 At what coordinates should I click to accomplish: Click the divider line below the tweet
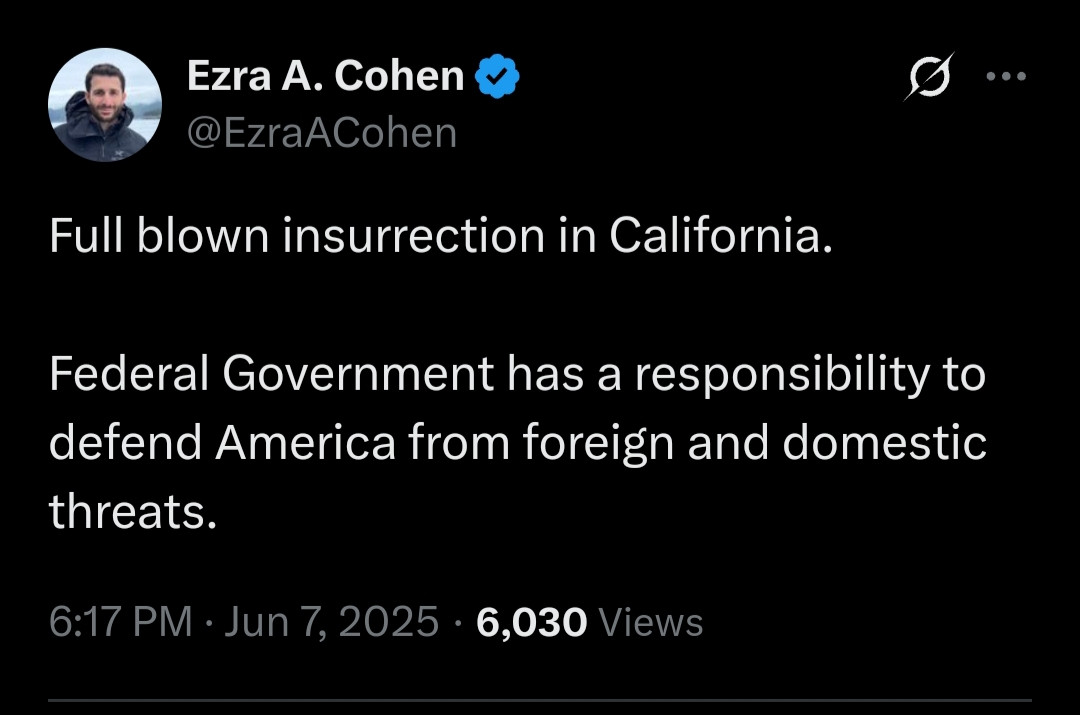[x=540, y=699]
